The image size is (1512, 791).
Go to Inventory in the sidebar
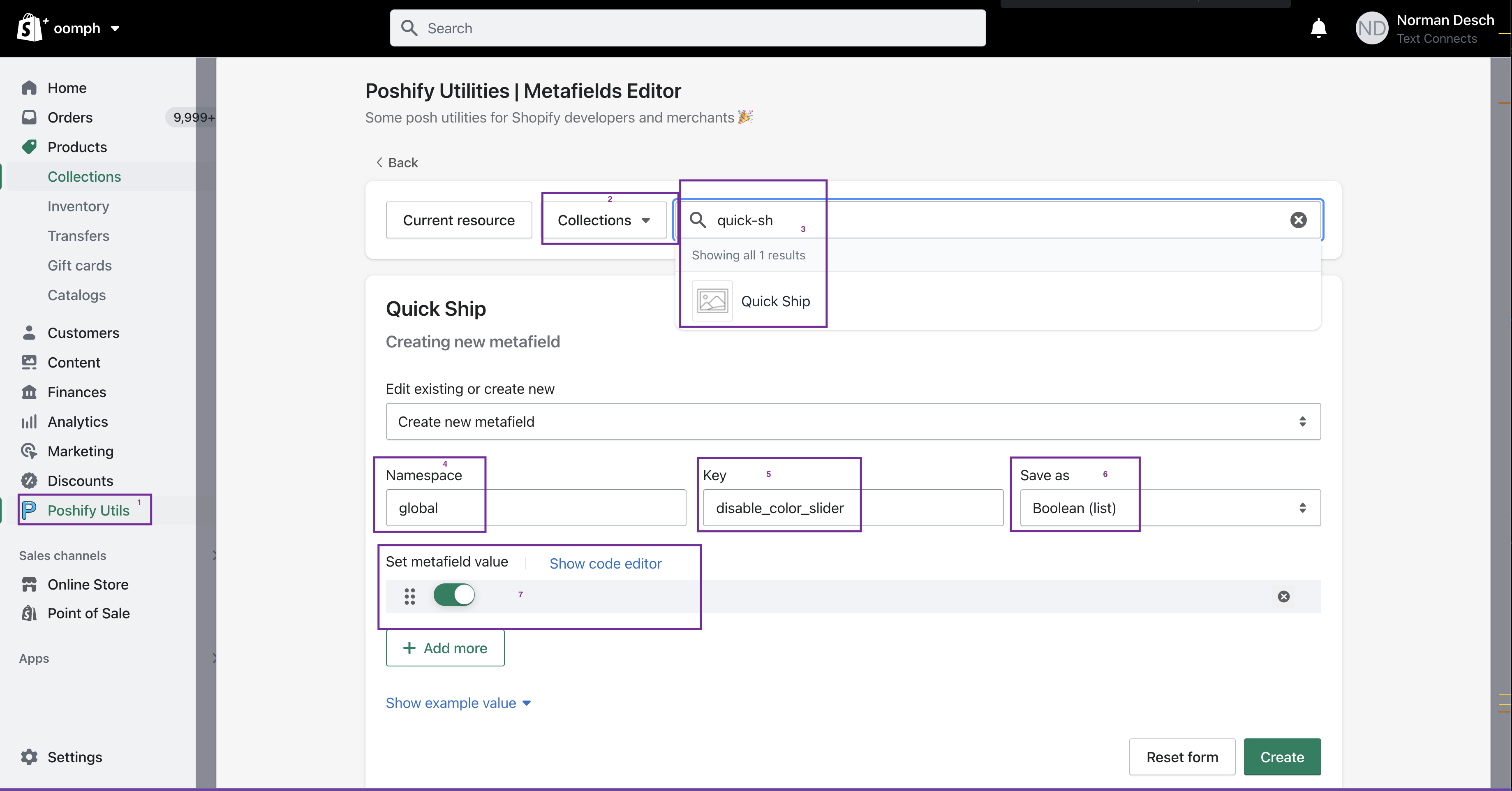click(78, 206)
